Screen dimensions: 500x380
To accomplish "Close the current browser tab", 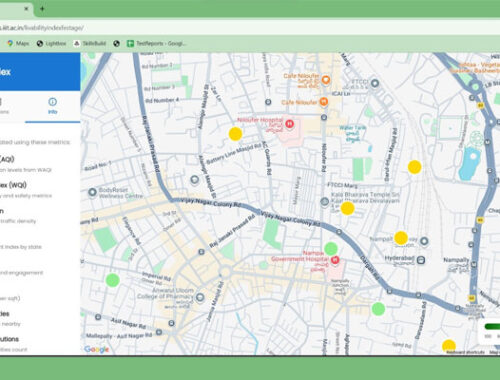I will pyautogui.click(x=26, y=9).
